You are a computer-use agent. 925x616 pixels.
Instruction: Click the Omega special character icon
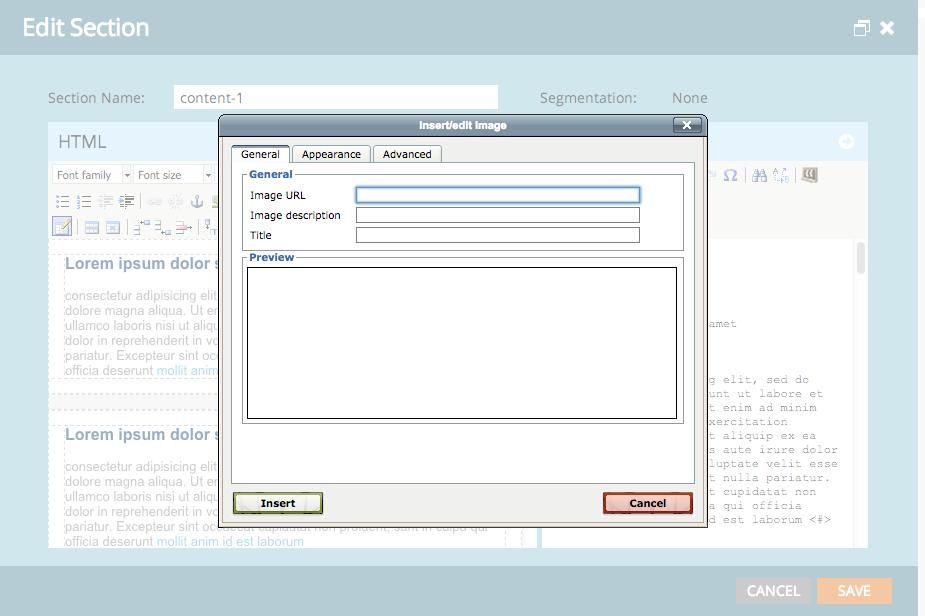(730, 175)
